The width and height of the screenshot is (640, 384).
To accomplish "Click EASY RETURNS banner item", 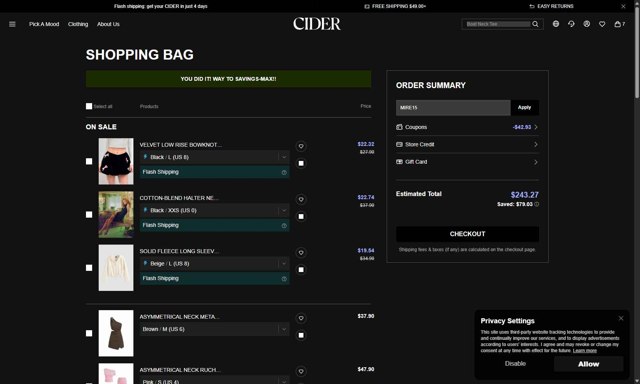I will [551, 6].
